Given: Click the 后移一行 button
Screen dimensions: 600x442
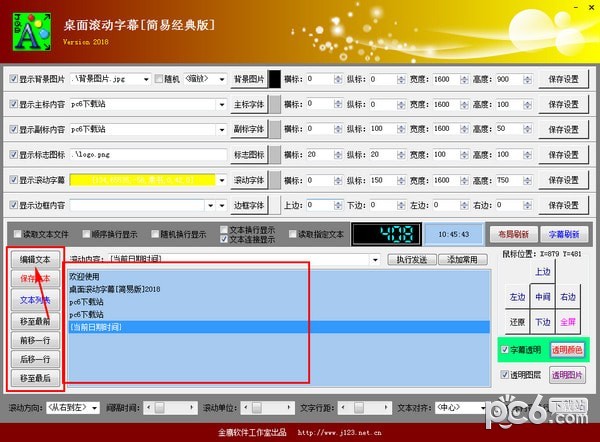Looking at the screenshot, I should click(35, 359).
